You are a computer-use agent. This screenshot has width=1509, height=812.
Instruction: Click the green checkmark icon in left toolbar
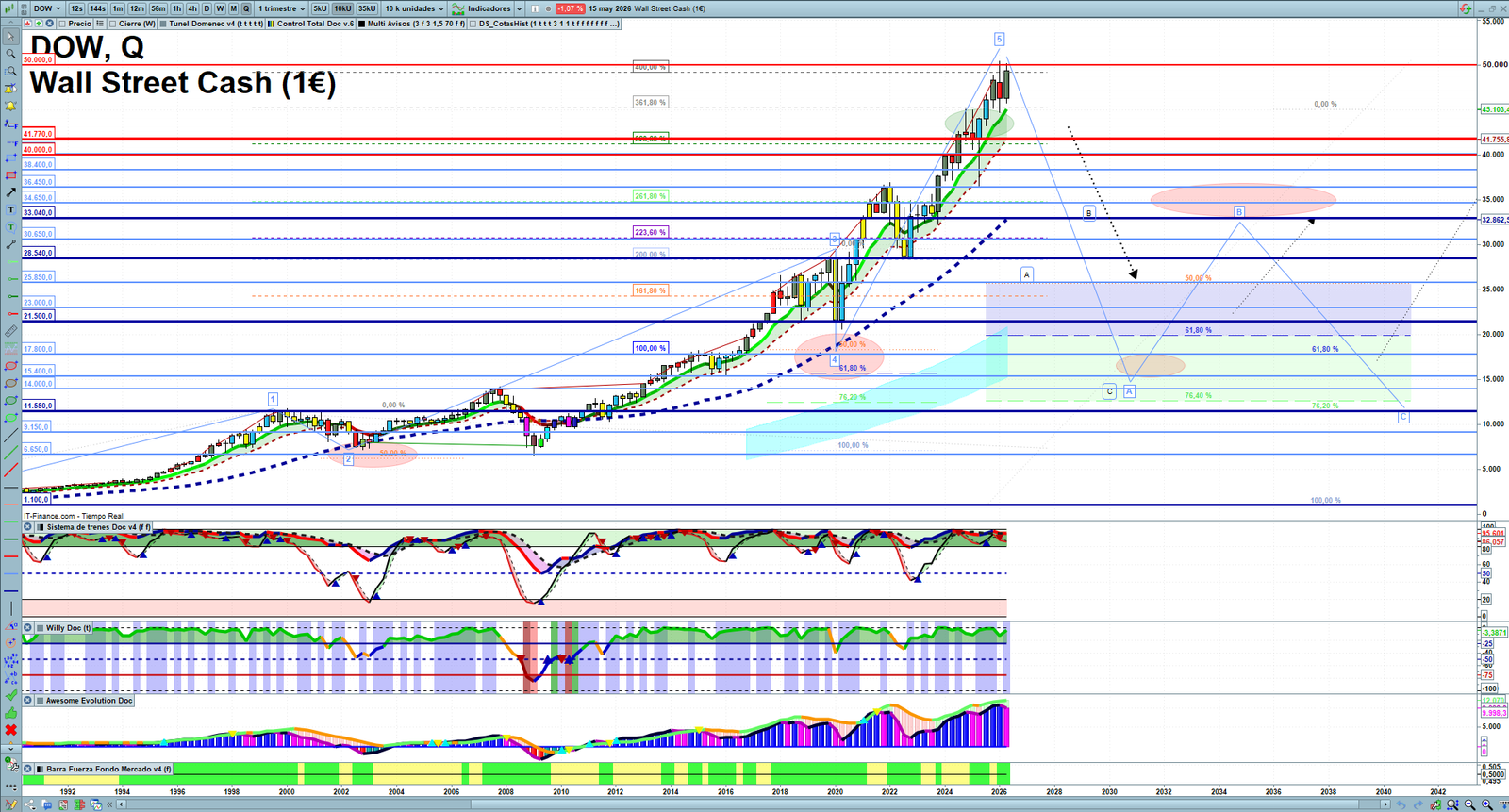pyautogui.click(x=11, y=695)
